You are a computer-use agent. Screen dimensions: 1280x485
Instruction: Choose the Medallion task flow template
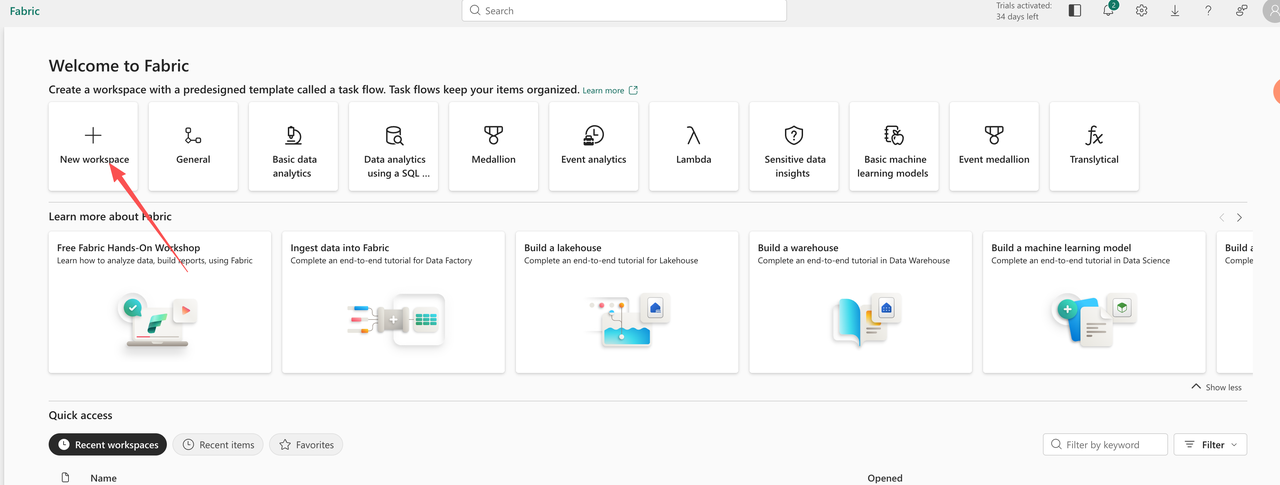(x=493, y=146)
